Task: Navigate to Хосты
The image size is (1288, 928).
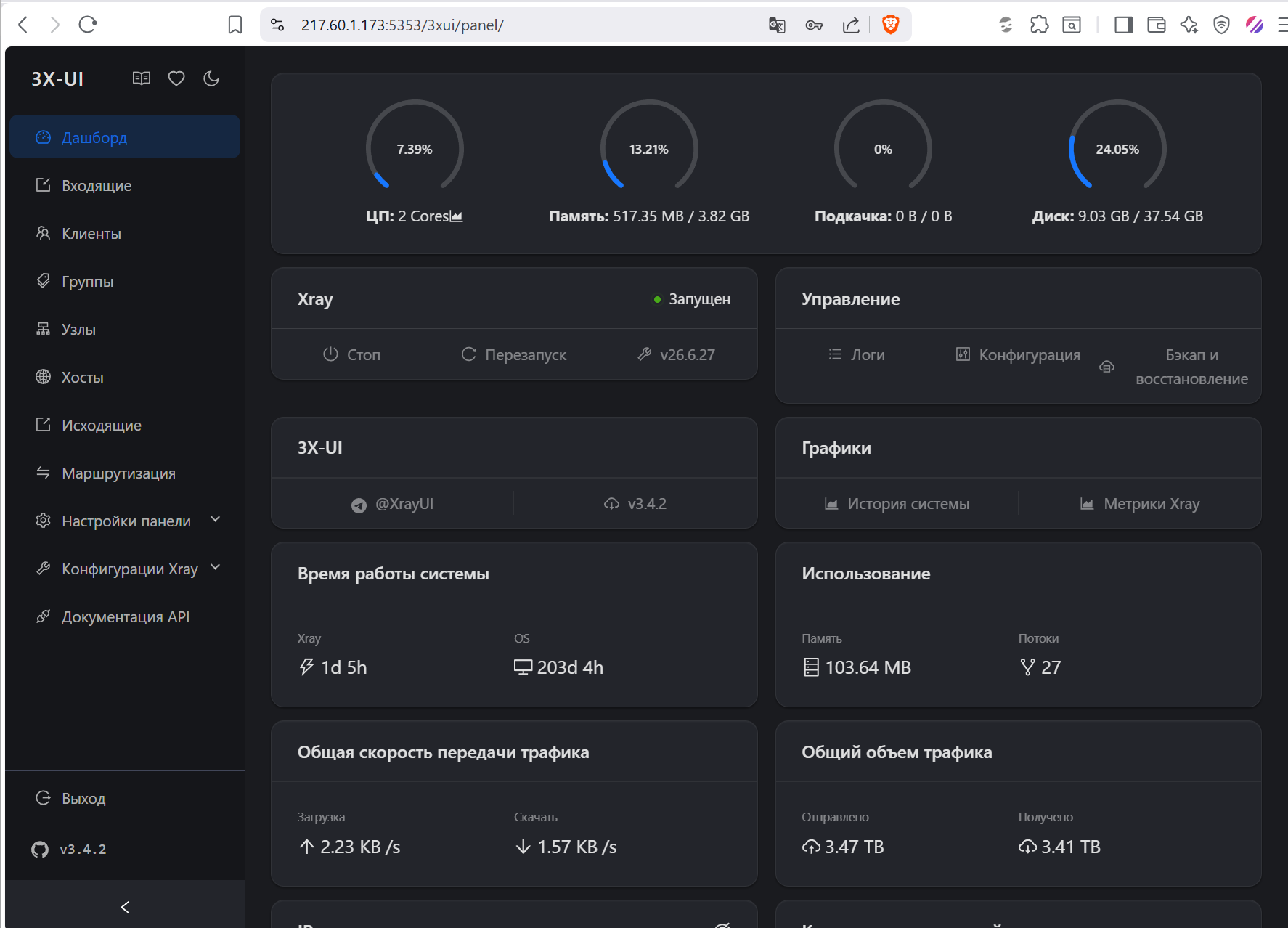Action: click(x=125, y=377)
